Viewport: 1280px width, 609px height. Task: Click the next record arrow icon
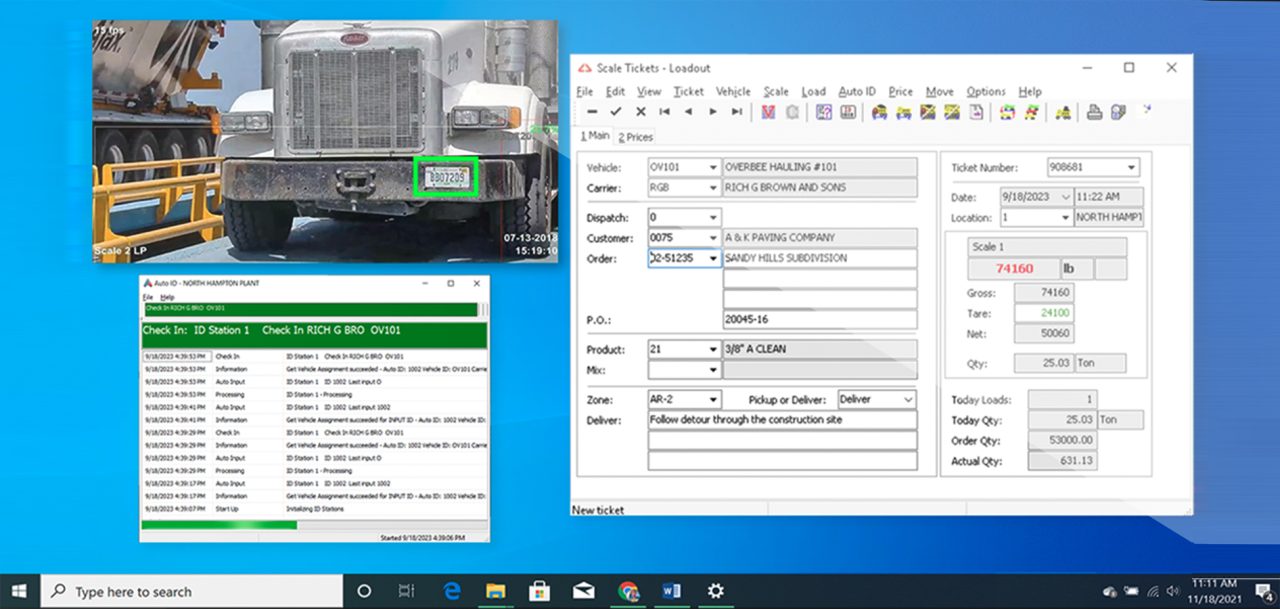point(712,112)
